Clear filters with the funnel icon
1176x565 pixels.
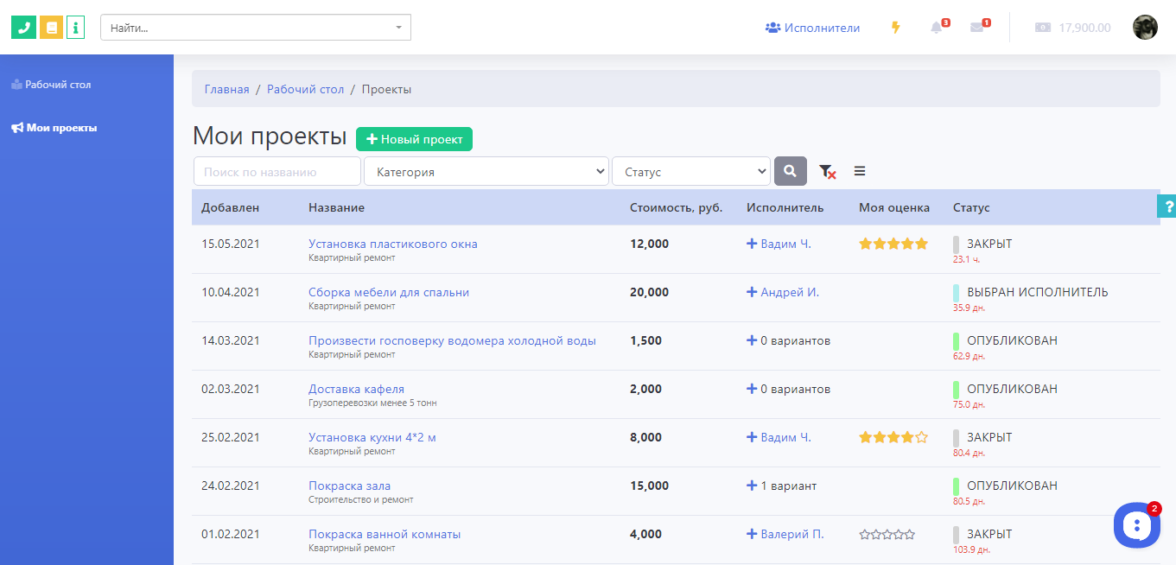point(827,172)
